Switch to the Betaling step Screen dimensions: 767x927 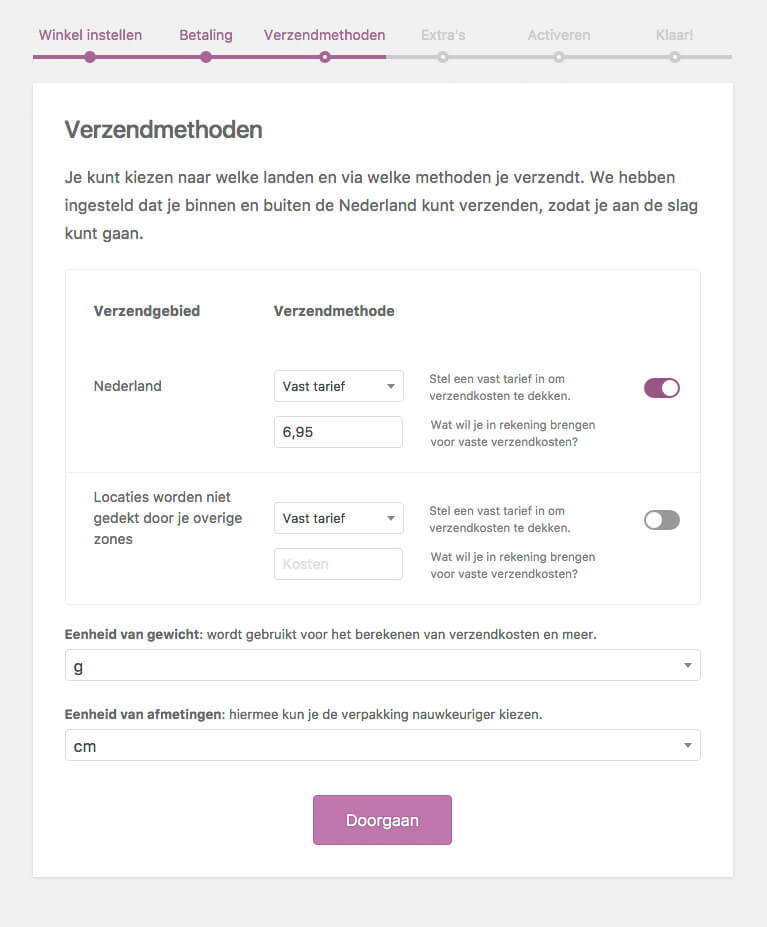[x=206, y=34]
